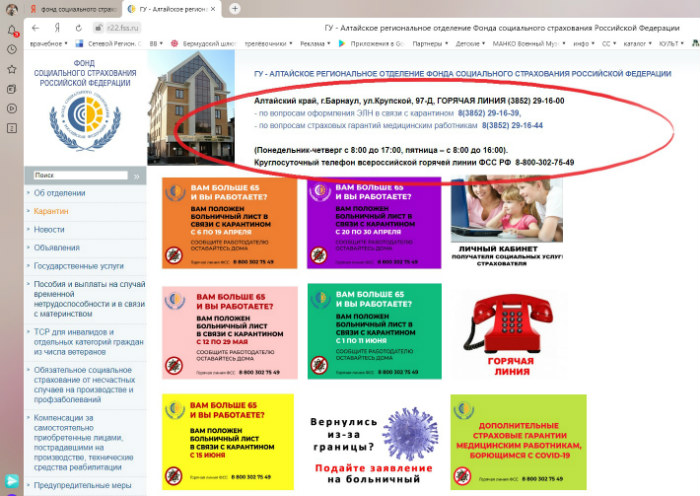This screenshot has width=700, height=496.
Task: Go back with the left arrow button
Action: click(36, 28)
